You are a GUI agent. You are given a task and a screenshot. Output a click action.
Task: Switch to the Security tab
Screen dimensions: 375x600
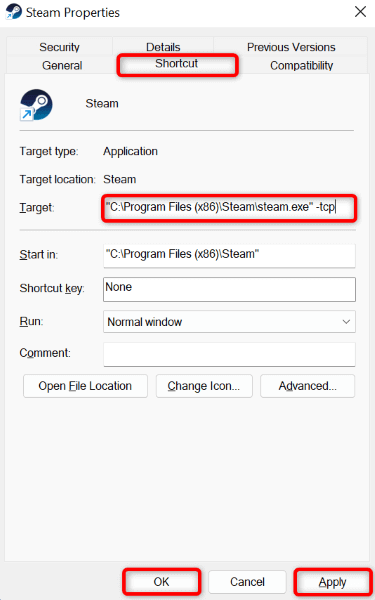point(59,47)
